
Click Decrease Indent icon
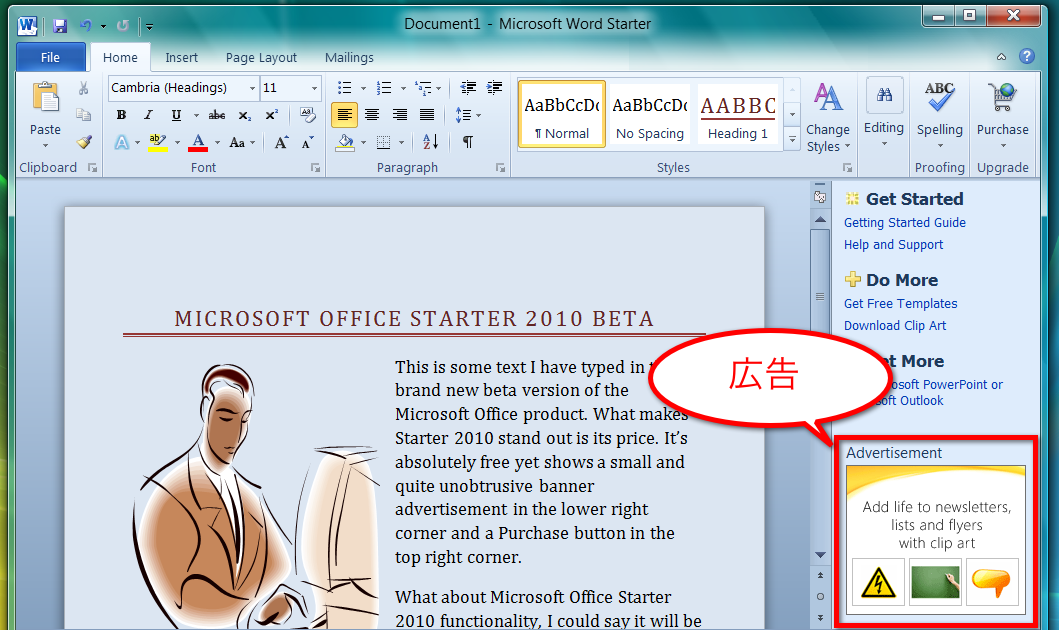(x=468, y=87)
